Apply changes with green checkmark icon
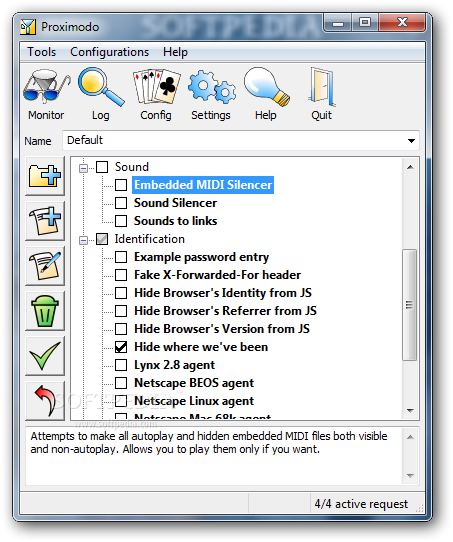Image resolution: width=453 pixels, height=542 pixels. tap(45, 356)
